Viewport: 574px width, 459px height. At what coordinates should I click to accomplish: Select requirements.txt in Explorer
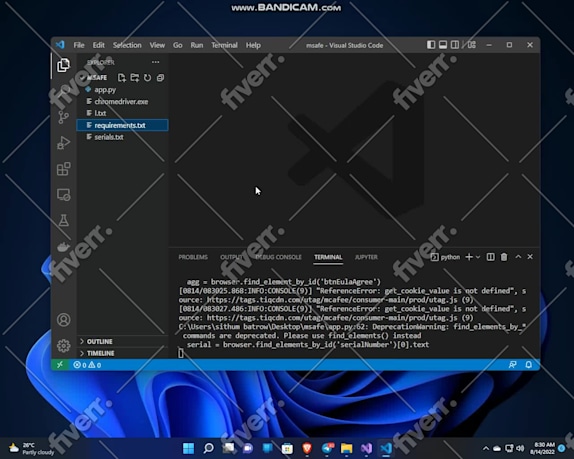click(122, 125)
